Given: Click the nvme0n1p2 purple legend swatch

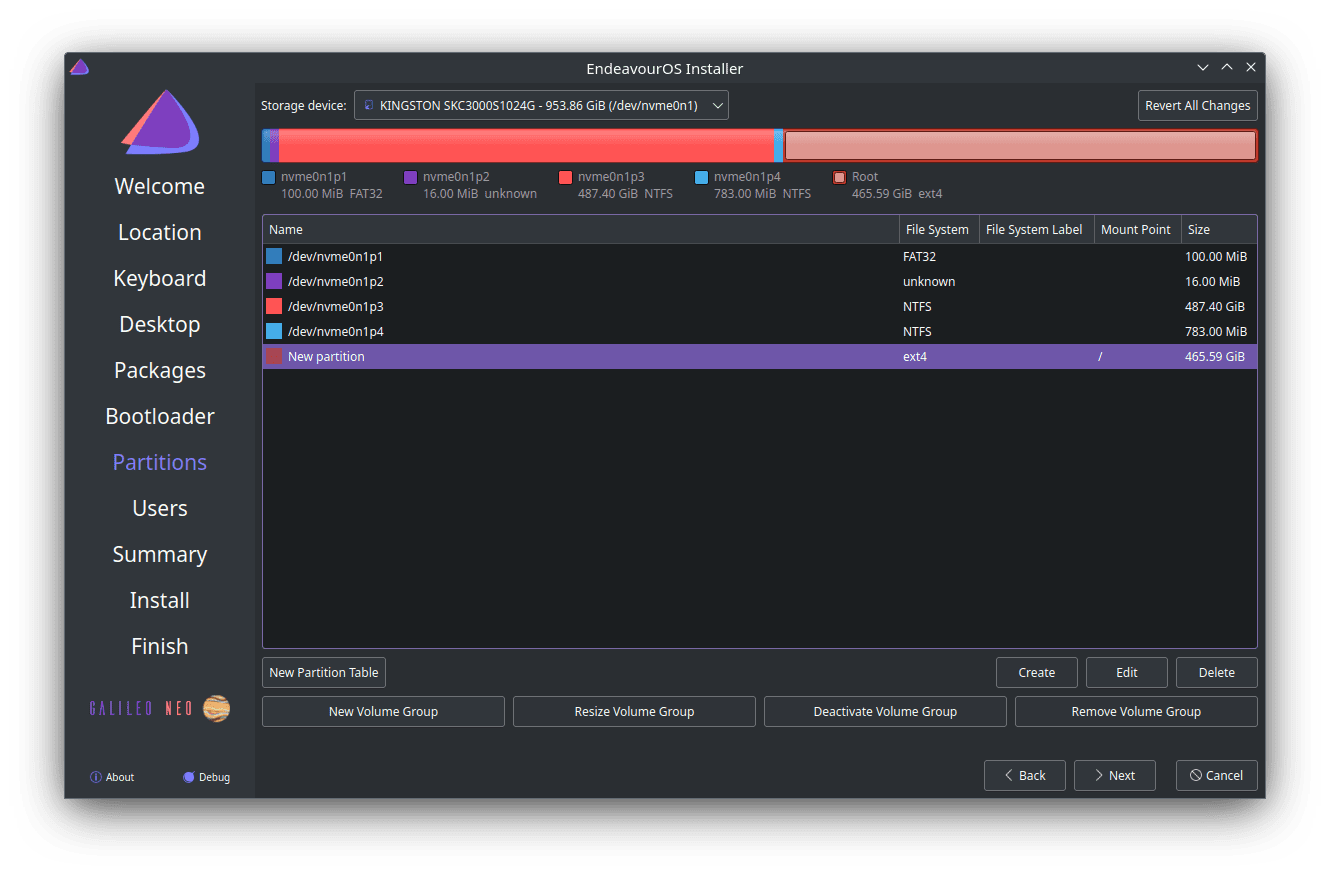Looking at the screenshot, I should [x=410, y=177].
